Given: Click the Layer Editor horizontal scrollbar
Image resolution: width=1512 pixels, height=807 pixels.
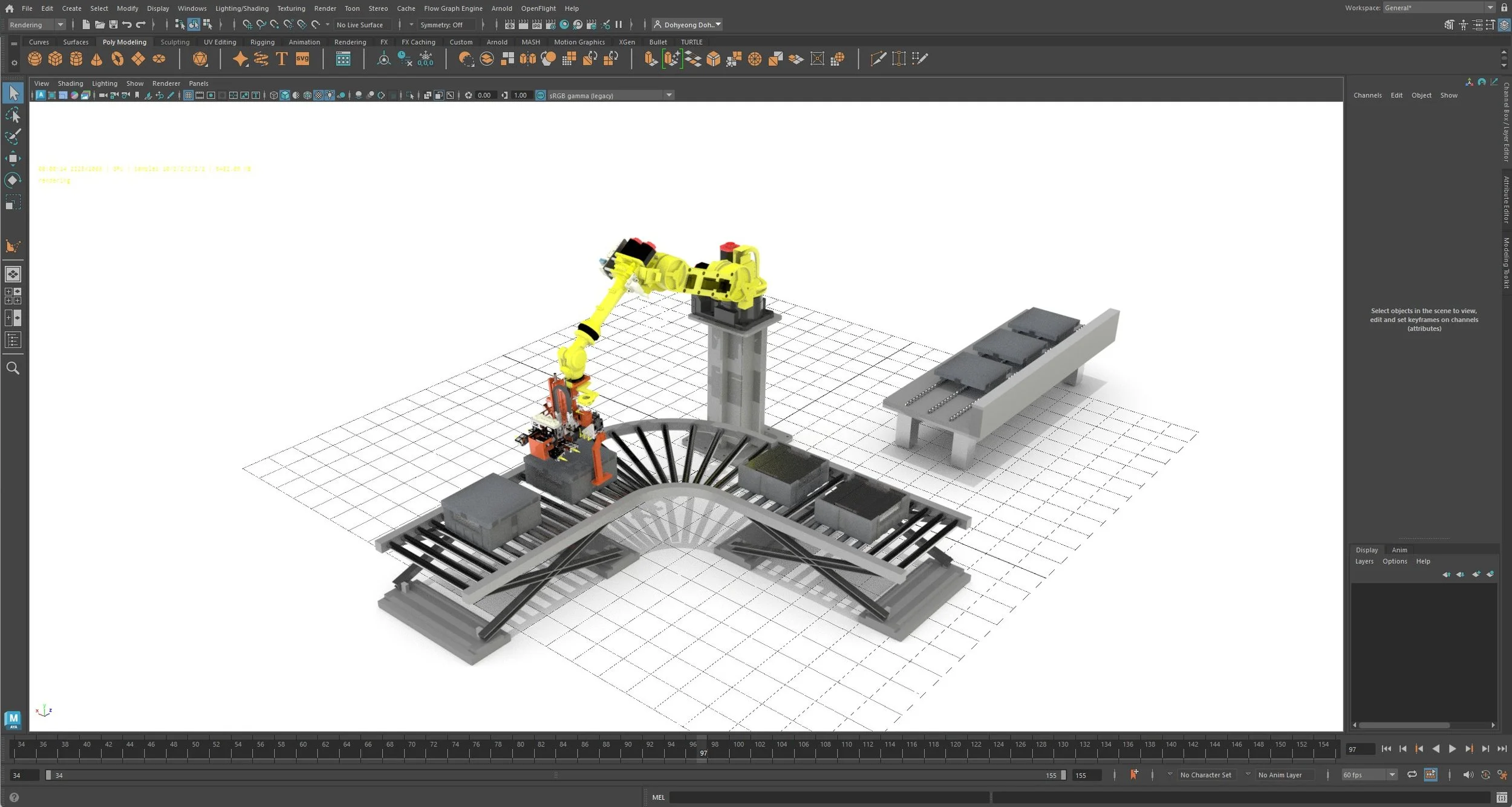Looking at the screenshot, I should 1404,725.
